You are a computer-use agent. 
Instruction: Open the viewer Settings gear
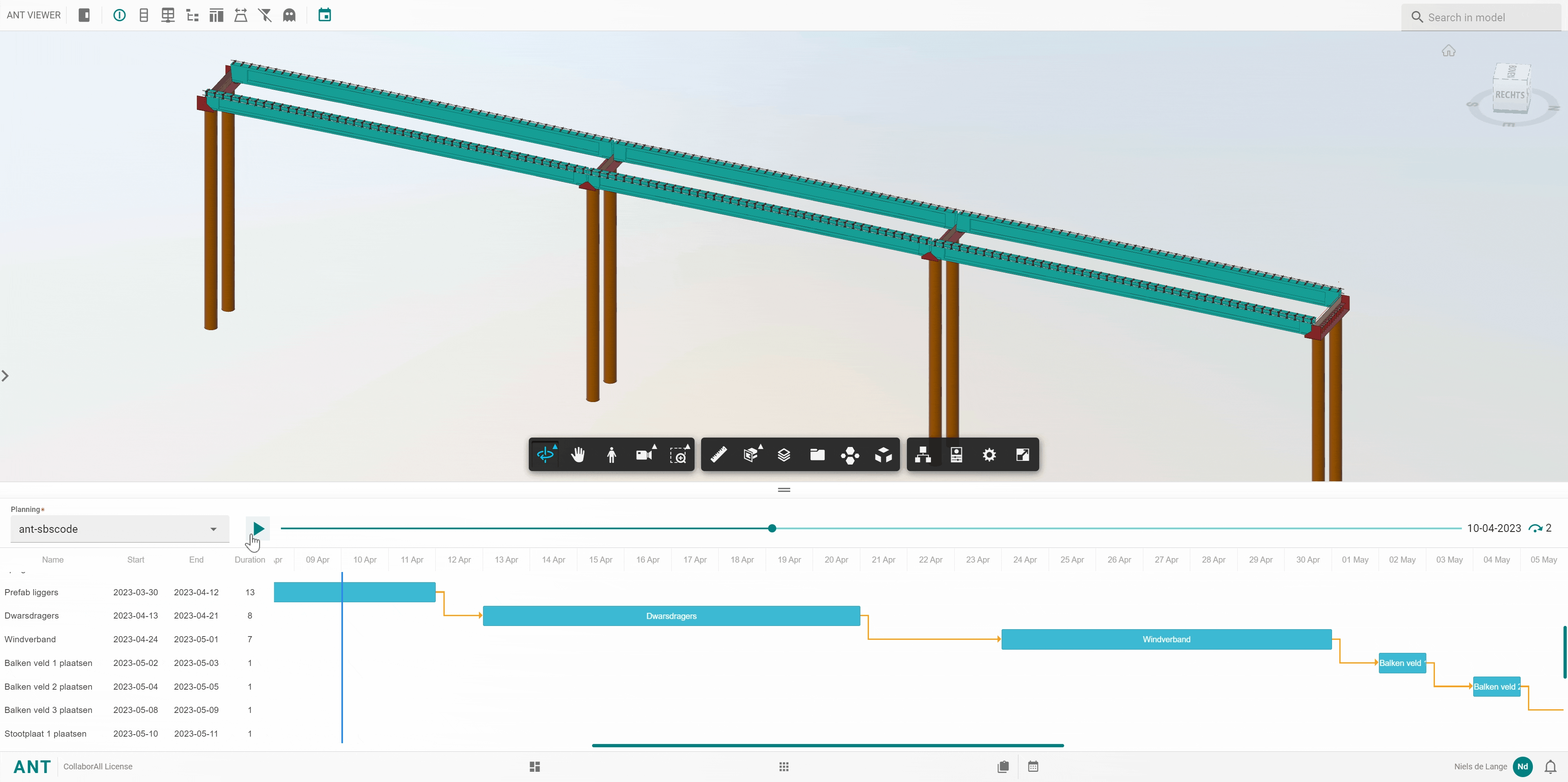click(x=989, y=454)
